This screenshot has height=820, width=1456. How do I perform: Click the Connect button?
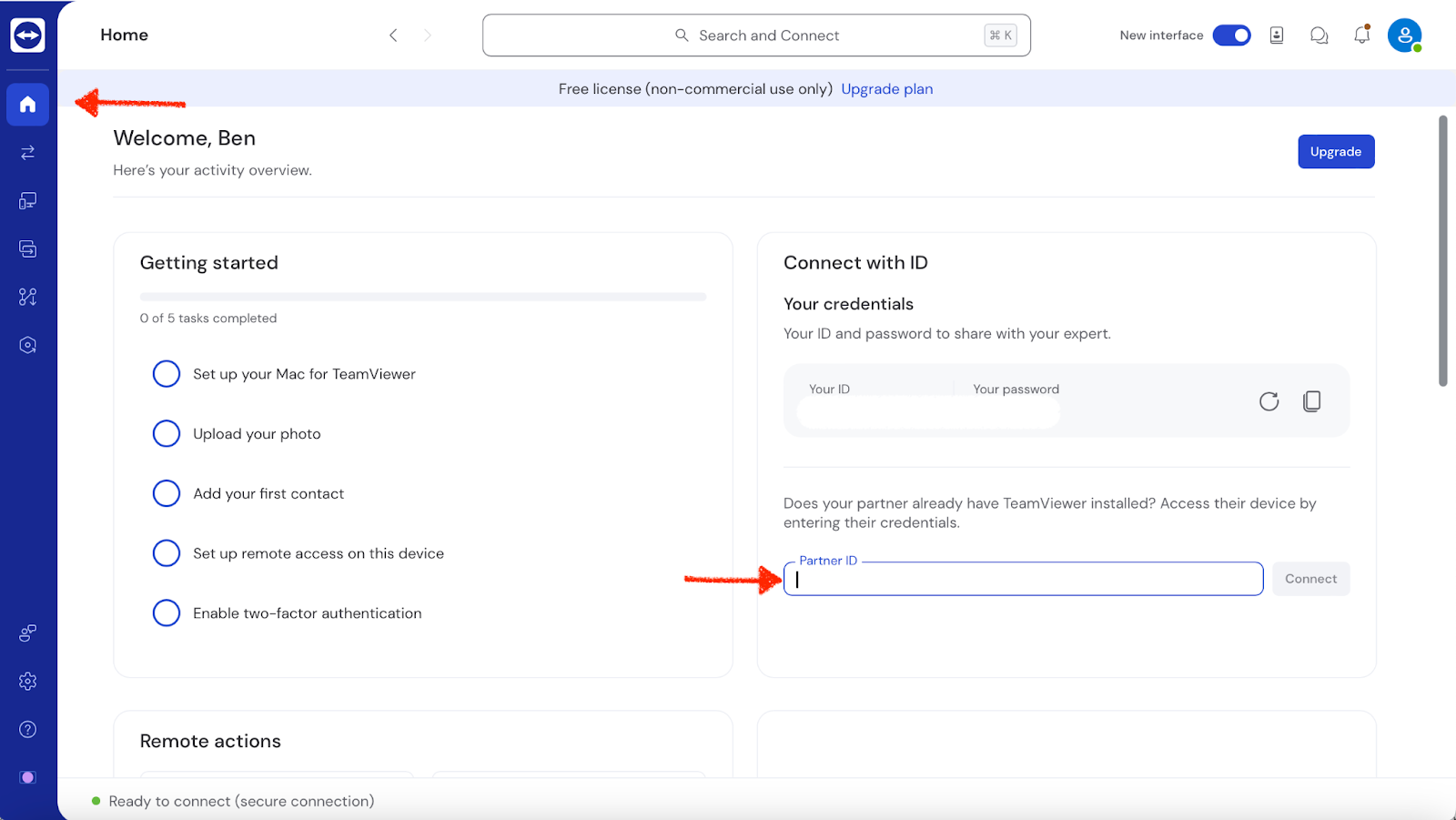tap(1310, 579)
